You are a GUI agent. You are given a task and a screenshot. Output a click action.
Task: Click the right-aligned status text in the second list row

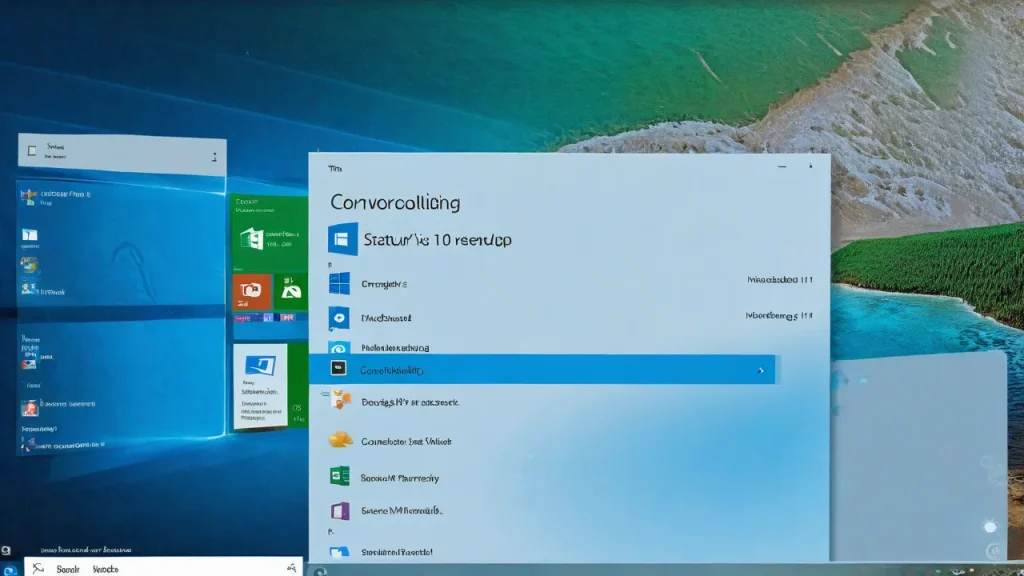click(x=779, y=315)
